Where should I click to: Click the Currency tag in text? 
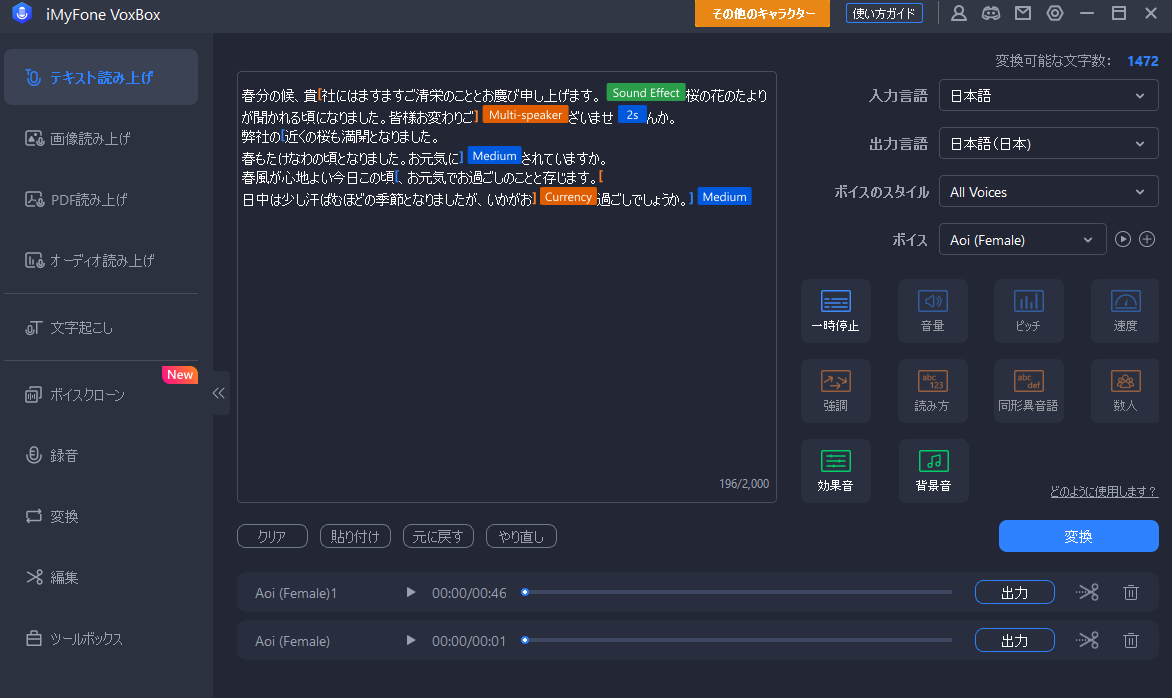coord(568,197)
